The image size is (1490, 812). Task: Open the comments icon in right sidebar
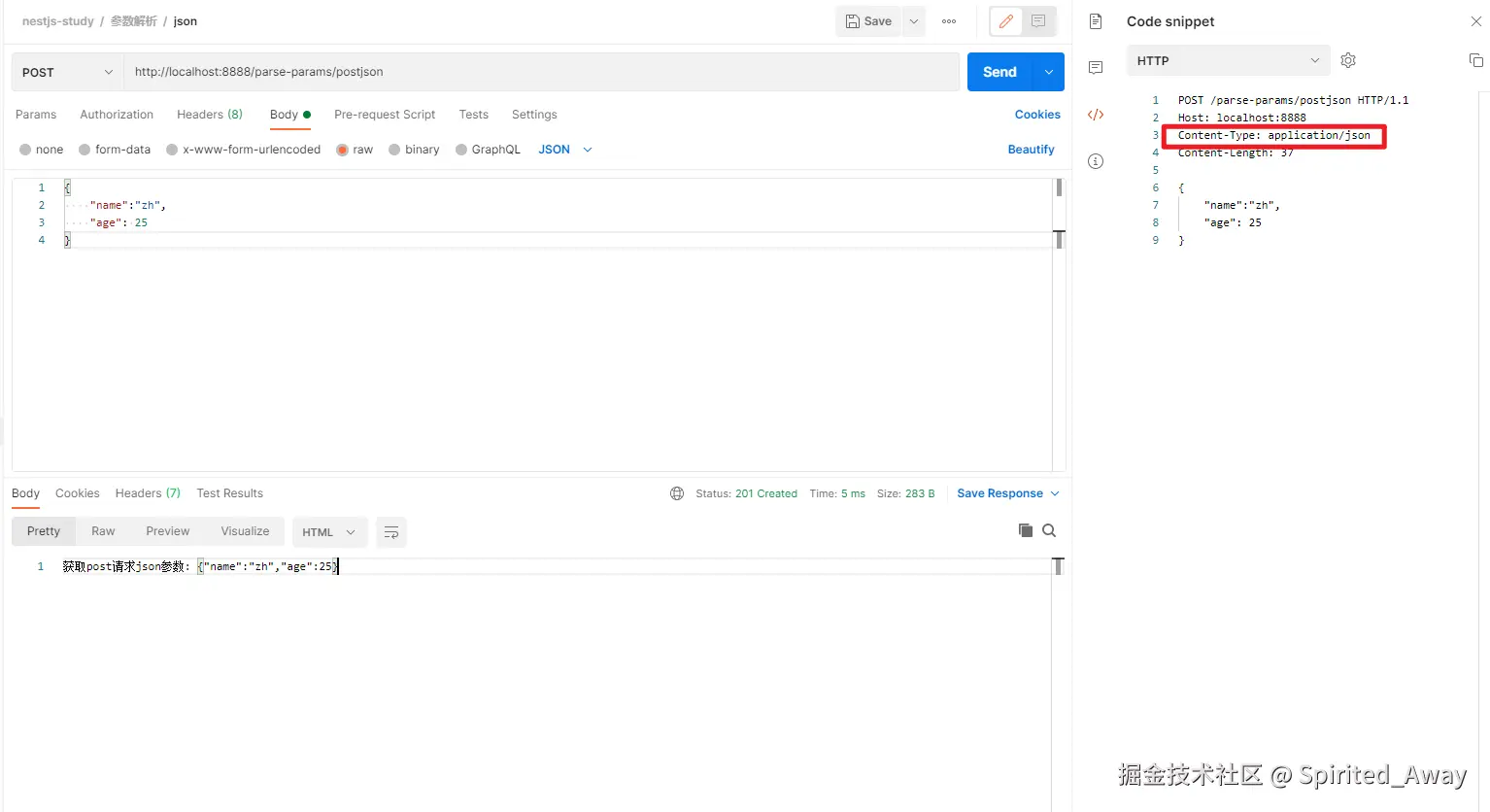[x=1096, y=68]
